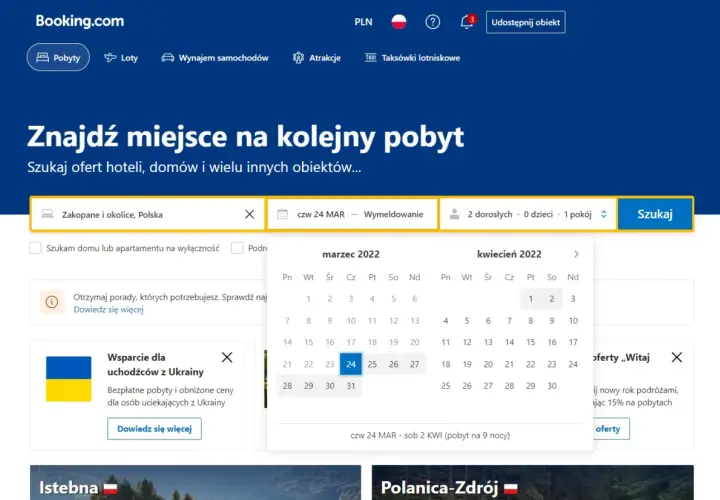The height and width of the screenshot is (500, 720).
Task: Select April 15 in calendar
Action: pos(531,342)
